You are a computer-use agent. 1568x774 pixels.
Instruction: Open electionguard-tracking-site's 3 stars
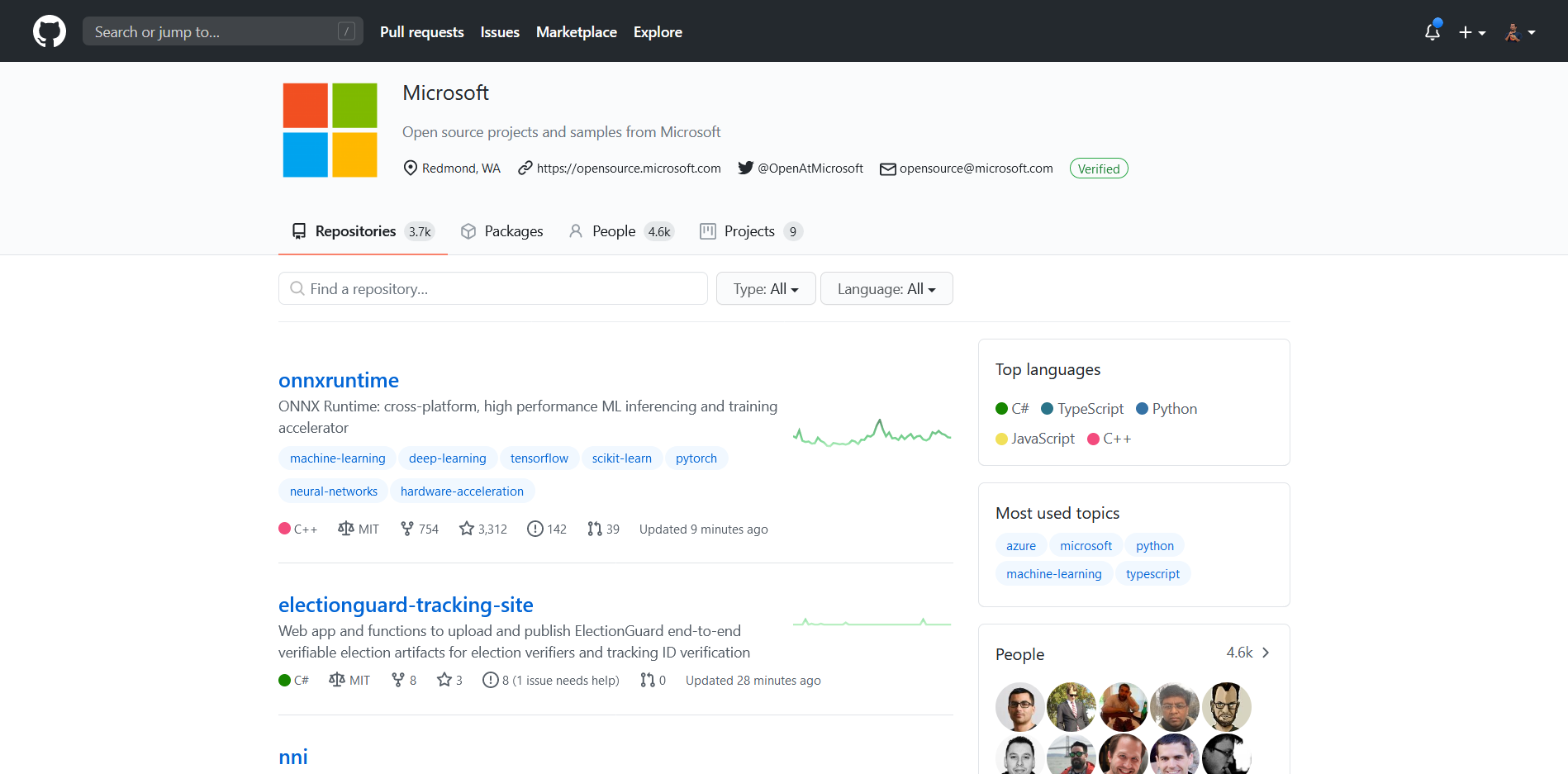[x=450, y=680]
